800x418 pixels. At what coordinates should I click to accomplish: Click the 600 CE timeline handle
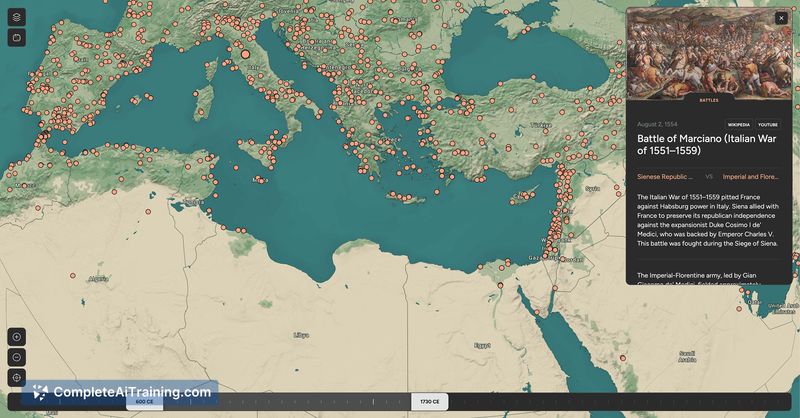coord(144,401)
